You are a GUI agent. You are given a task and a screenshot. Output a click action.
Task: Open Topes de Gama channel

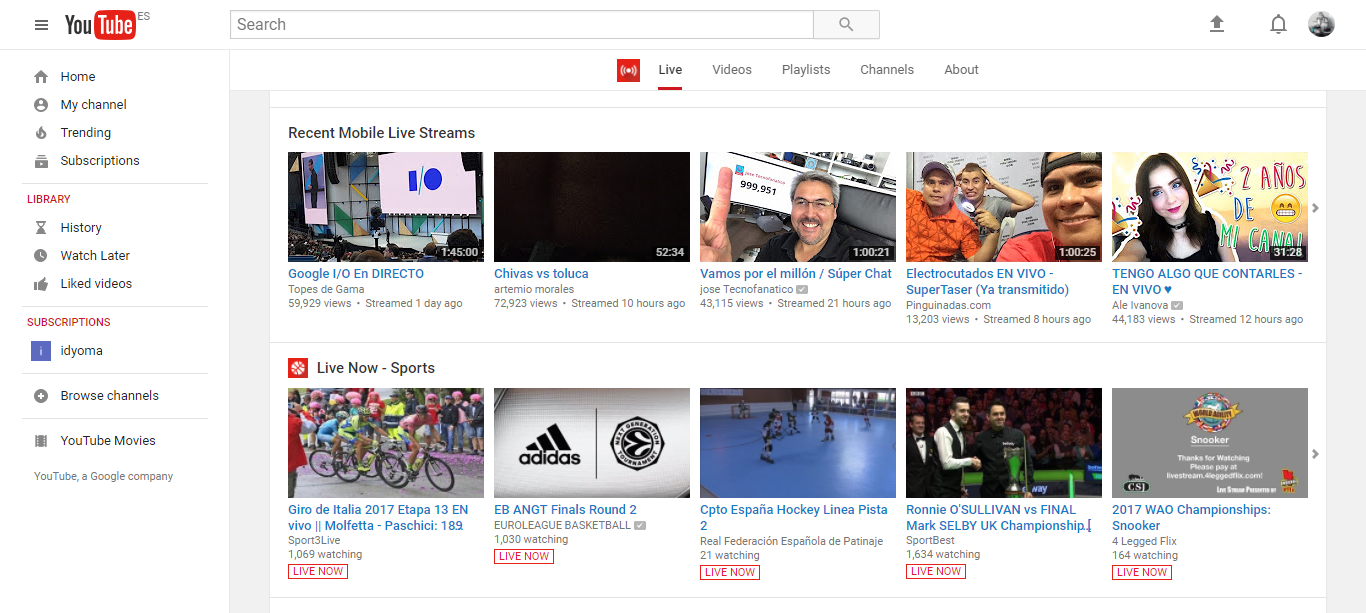click(x=326, y=290)
